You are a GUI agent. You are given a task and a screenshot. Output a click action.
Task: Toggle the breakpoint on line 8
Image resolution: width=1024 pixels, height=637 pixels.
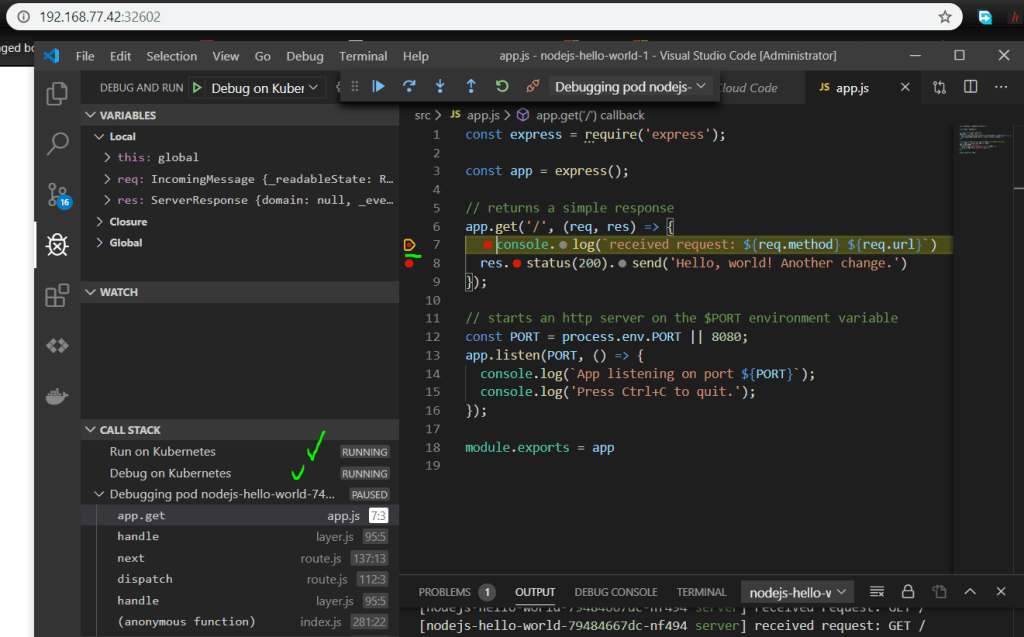pyautogui.click(x=409, y=263)
